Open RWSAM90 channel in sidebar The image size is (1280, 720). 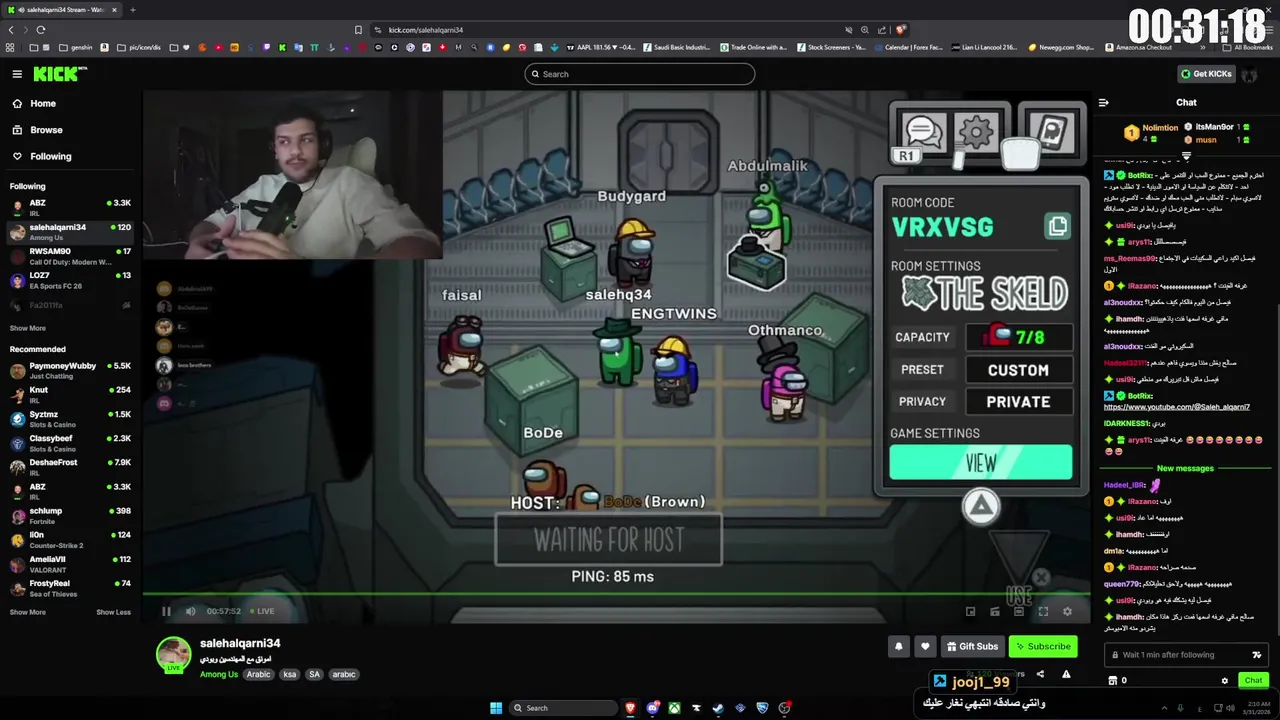[x=70, y=256]
